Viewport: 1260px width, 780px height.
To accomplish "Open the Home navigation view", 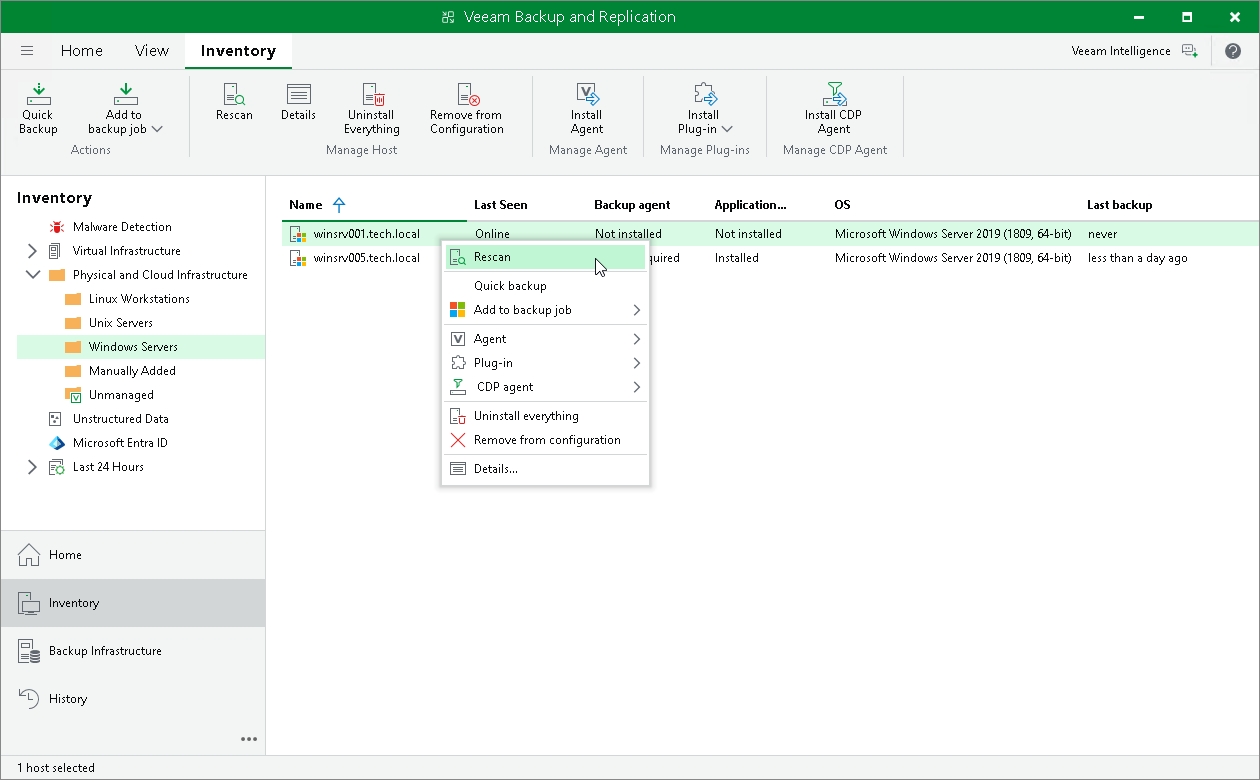I will (133, 555).
